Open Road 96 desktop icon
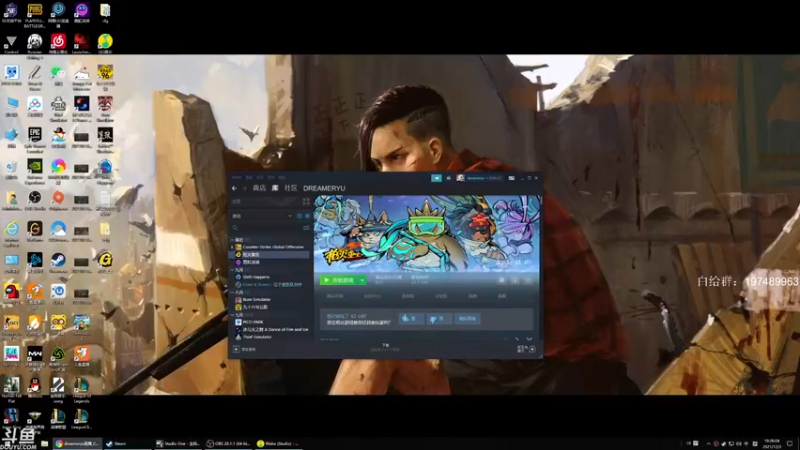Screen dimensions: 800x450 [x=105, y=76]
